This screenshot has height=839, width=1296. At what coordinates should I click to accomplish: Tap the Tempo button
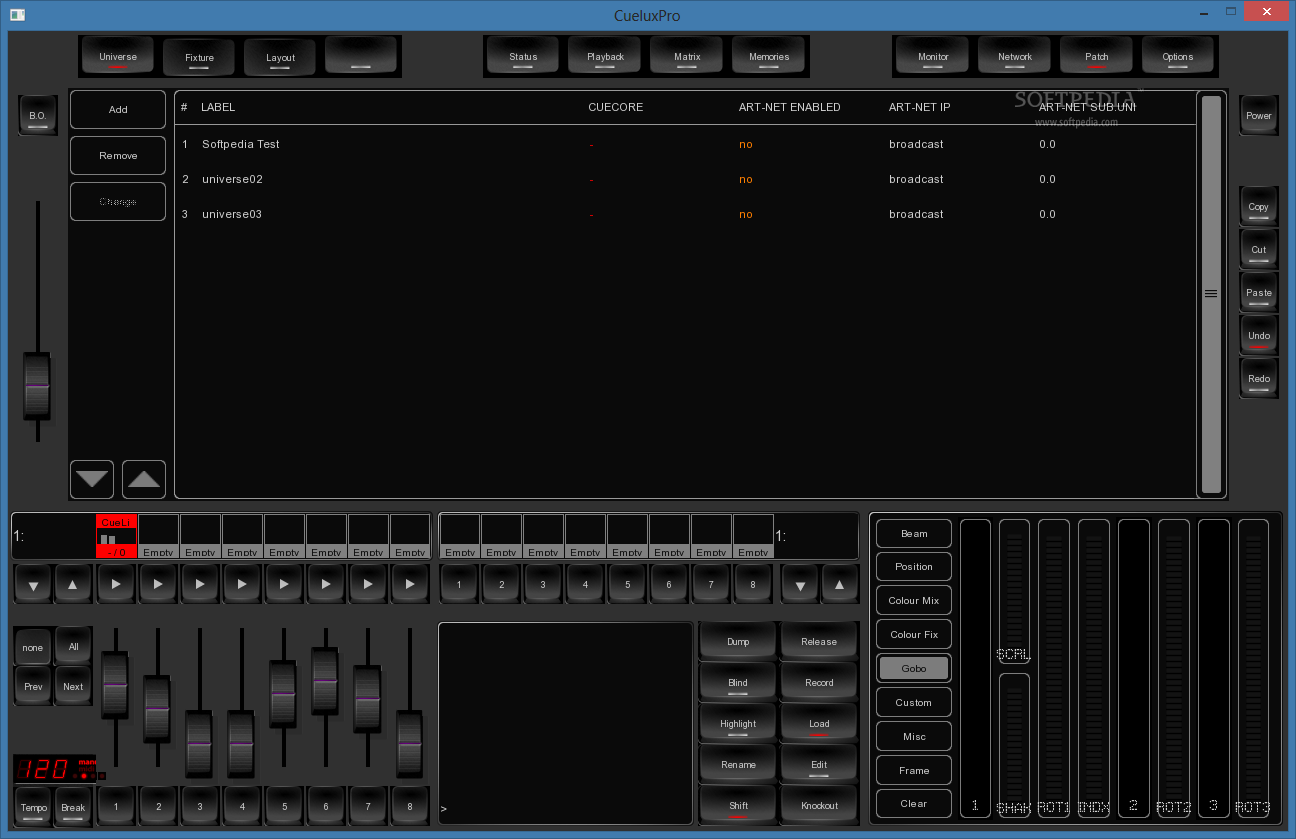pyautogui.click(x=33, y=806)
